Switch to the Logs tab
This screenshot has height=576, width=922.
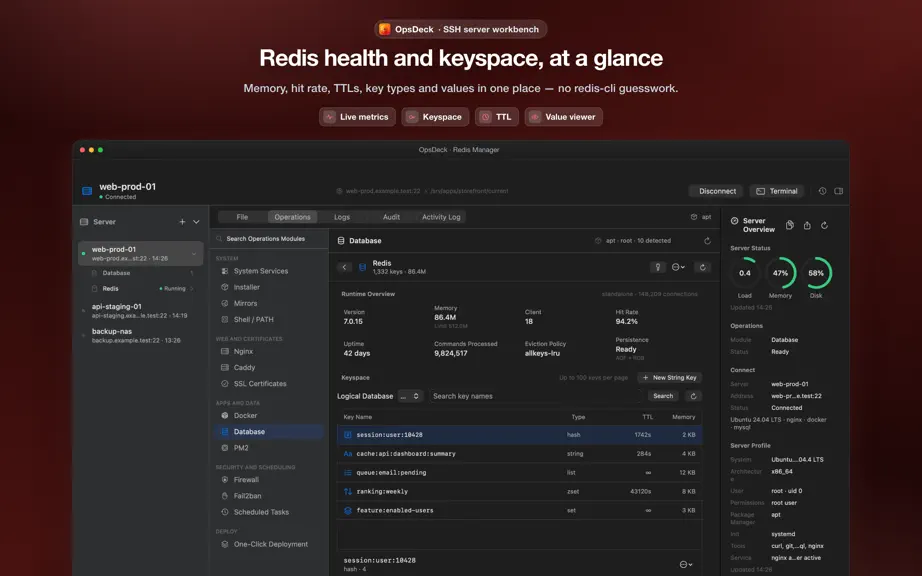342,217
